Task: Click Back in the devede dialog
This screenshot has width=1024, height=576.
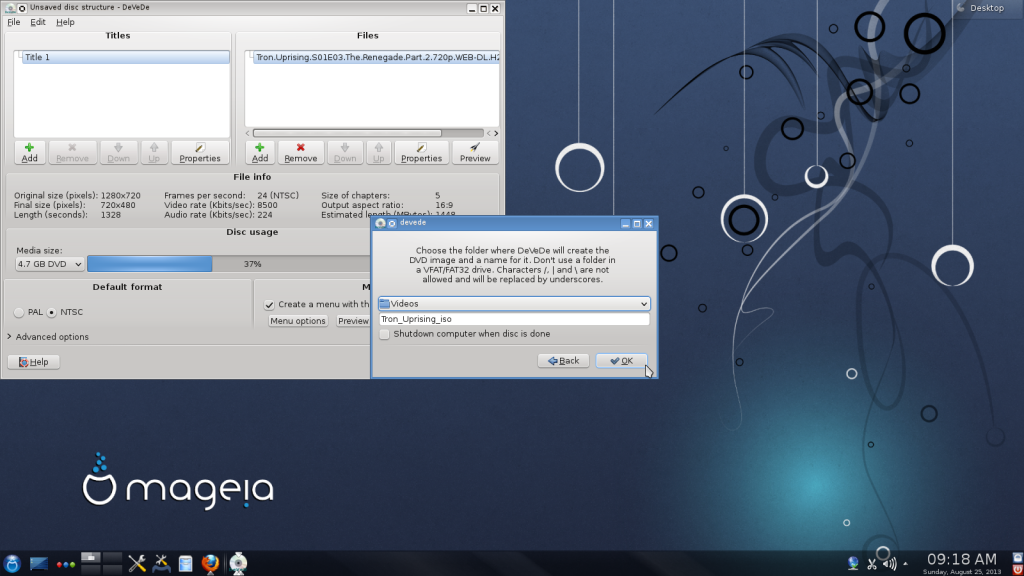Action: [x=564, y=360]
